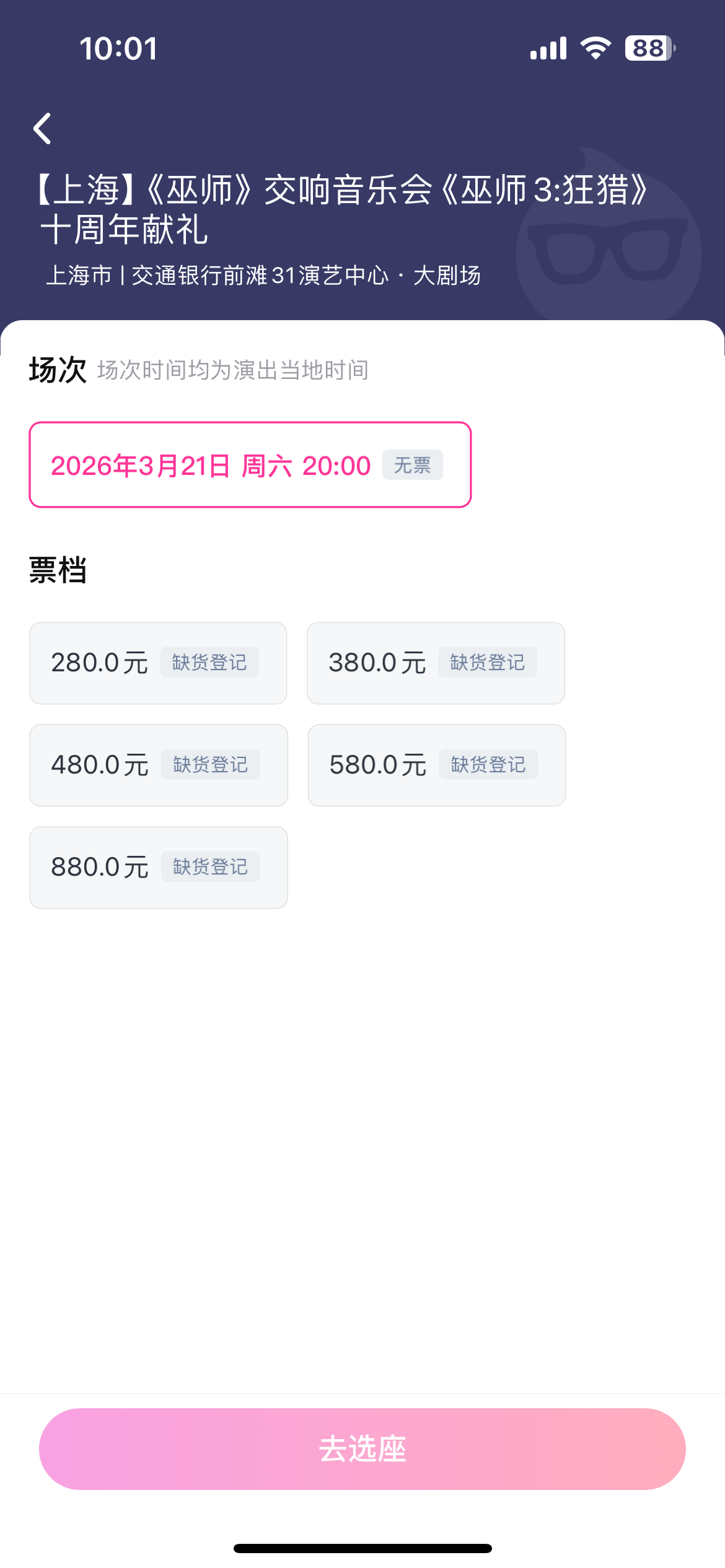Tap the glasses mascot watermark
This screenshot has width=725, height=1568.
pos(609,242)
